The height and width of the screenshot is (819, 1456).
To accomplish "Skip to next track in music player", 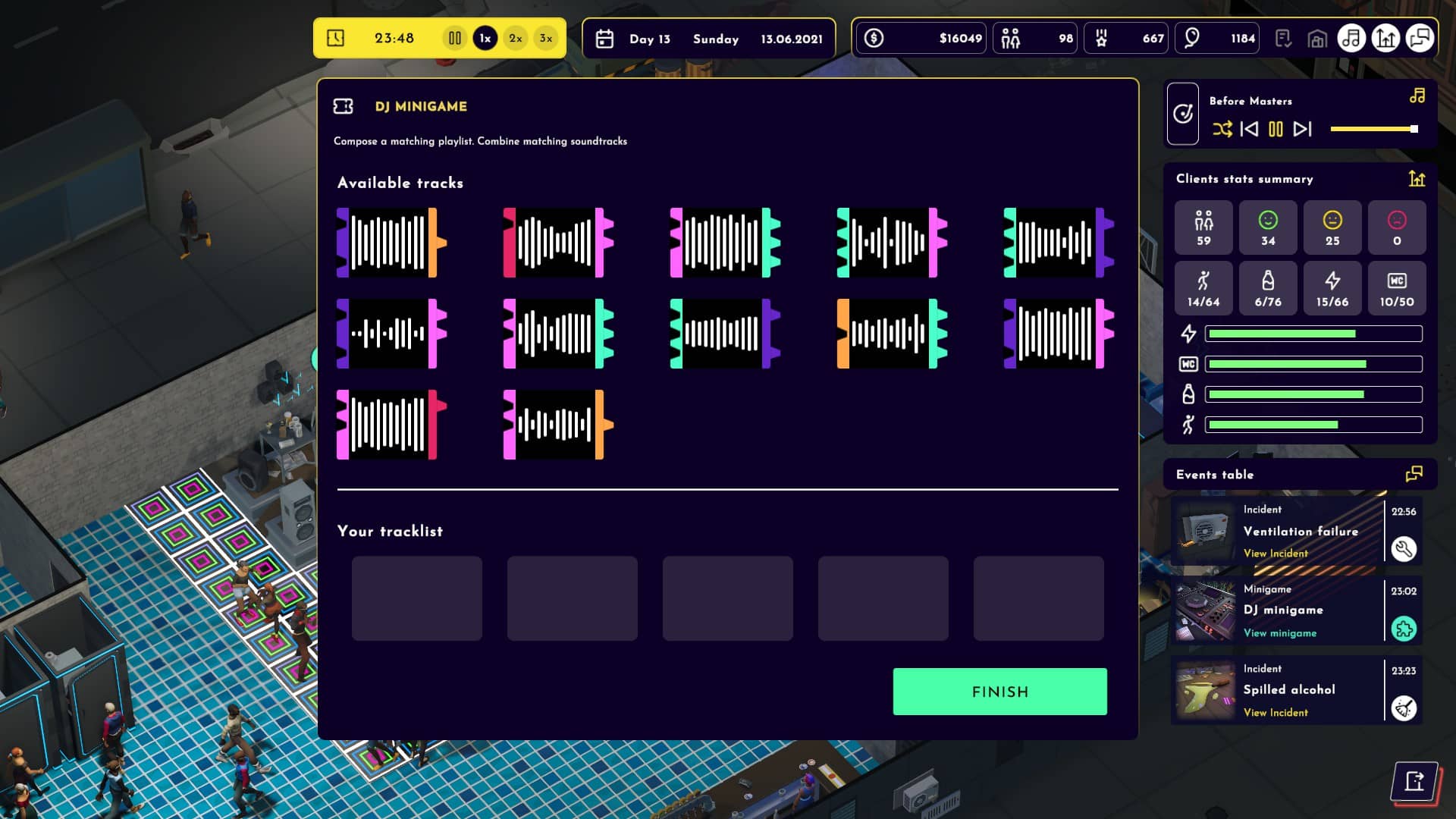I will [x=1303, y=129].
